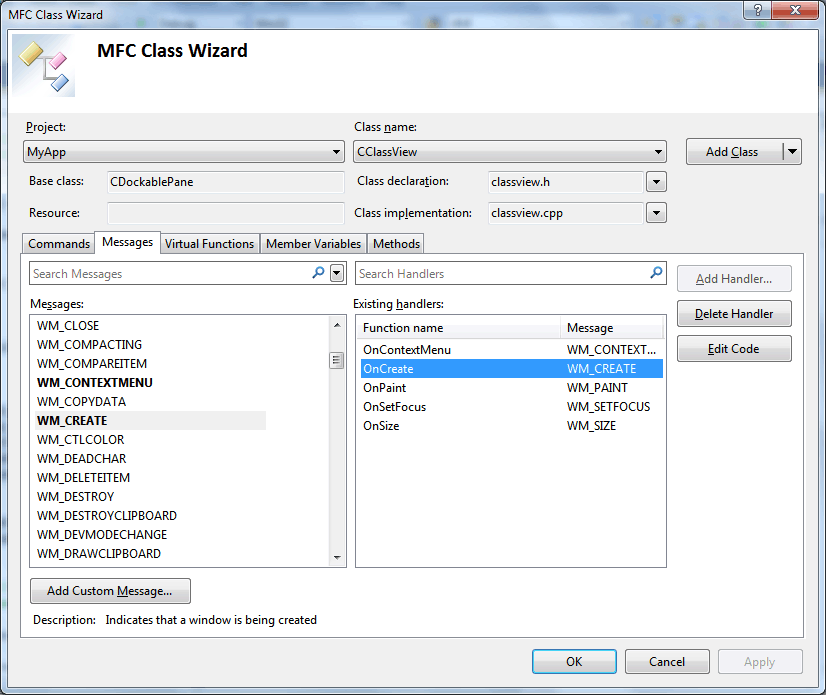Select WM_CLOSE in the Messages list
This screenshot has width=826, height=695.
pyautogui.click(x=68, y=326)
